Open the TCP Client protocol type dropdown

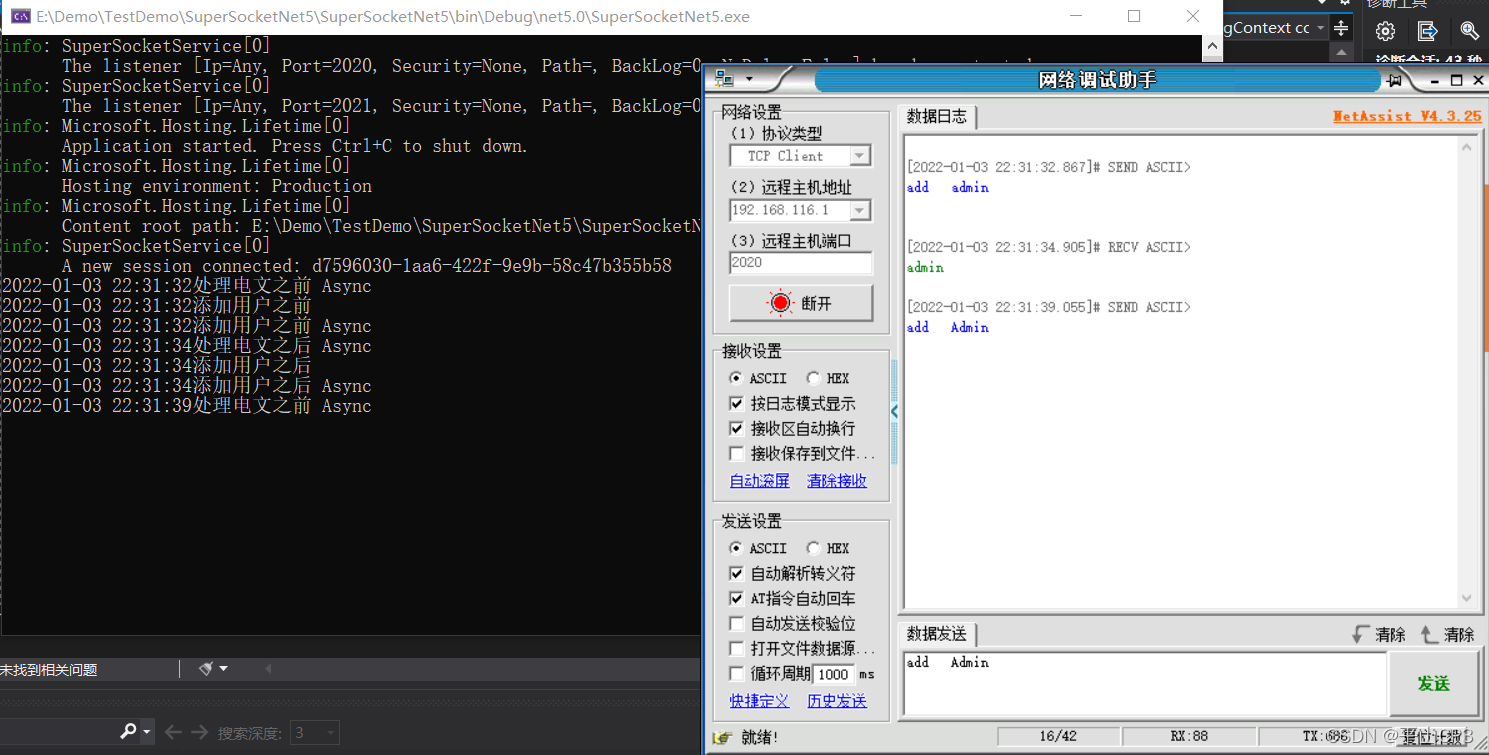tap(859, 156)
